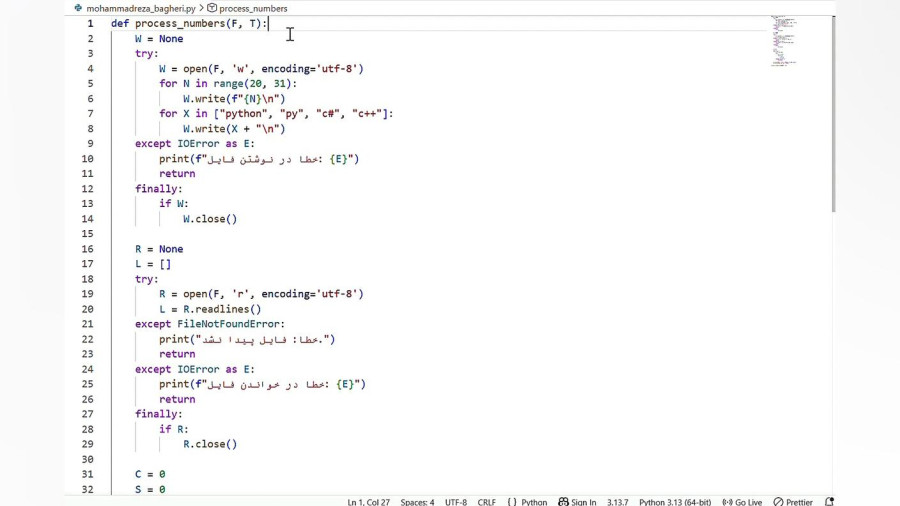Expand the breadcrumb chevron separator
Viewport: 900px width, 506px height.
pyautogui.click(x=201, y=8)
